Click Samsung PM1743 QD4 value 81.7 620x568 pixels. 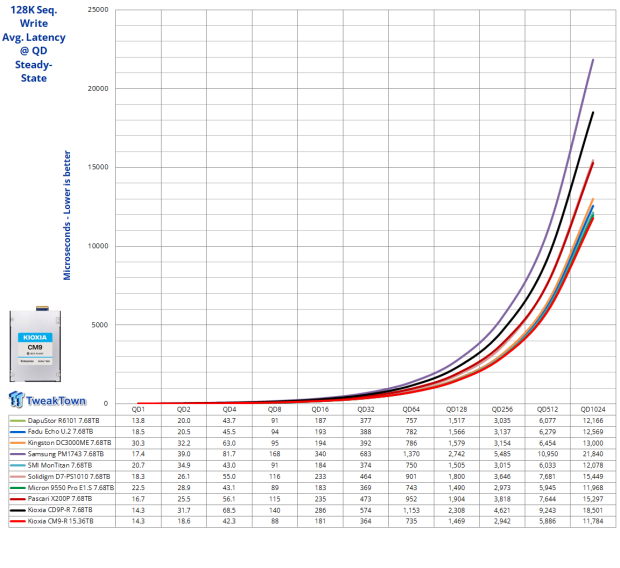pyautogui.click(x=229, y=454)
